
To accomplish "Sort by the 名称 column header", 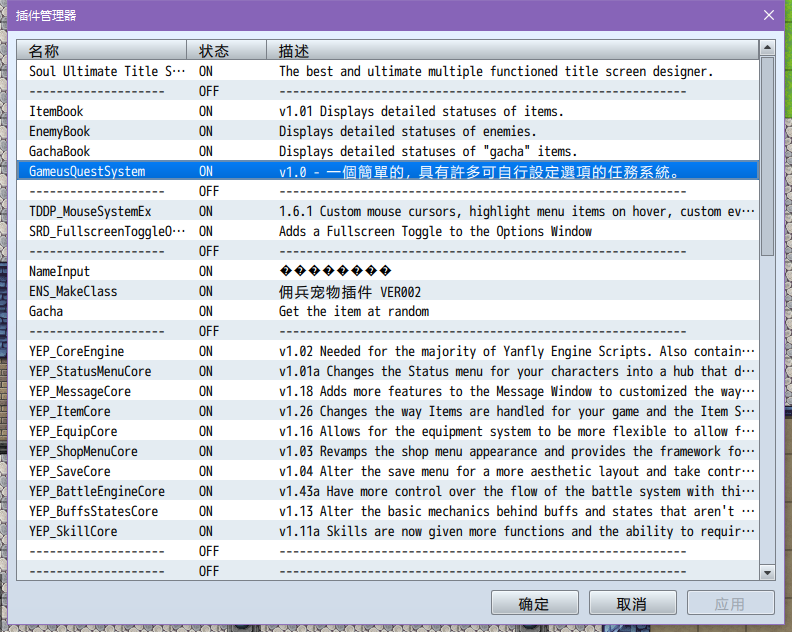I will pyautogui.click(x=102, y=51).
